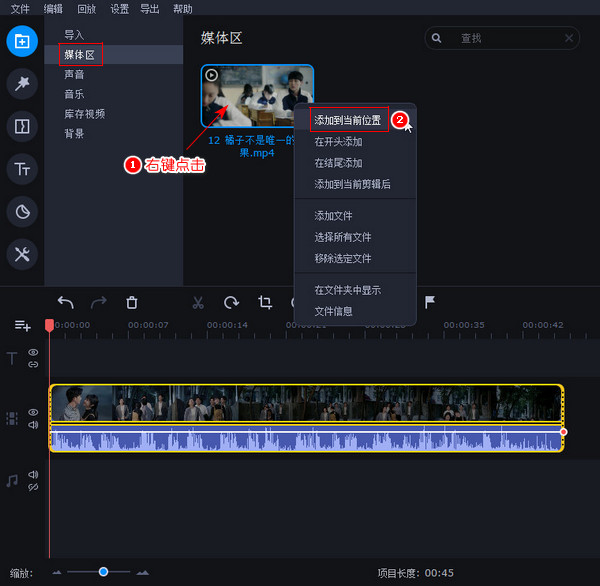600x586 pixels.
Task: Open the 回放 menu
Action: [86, 8]
